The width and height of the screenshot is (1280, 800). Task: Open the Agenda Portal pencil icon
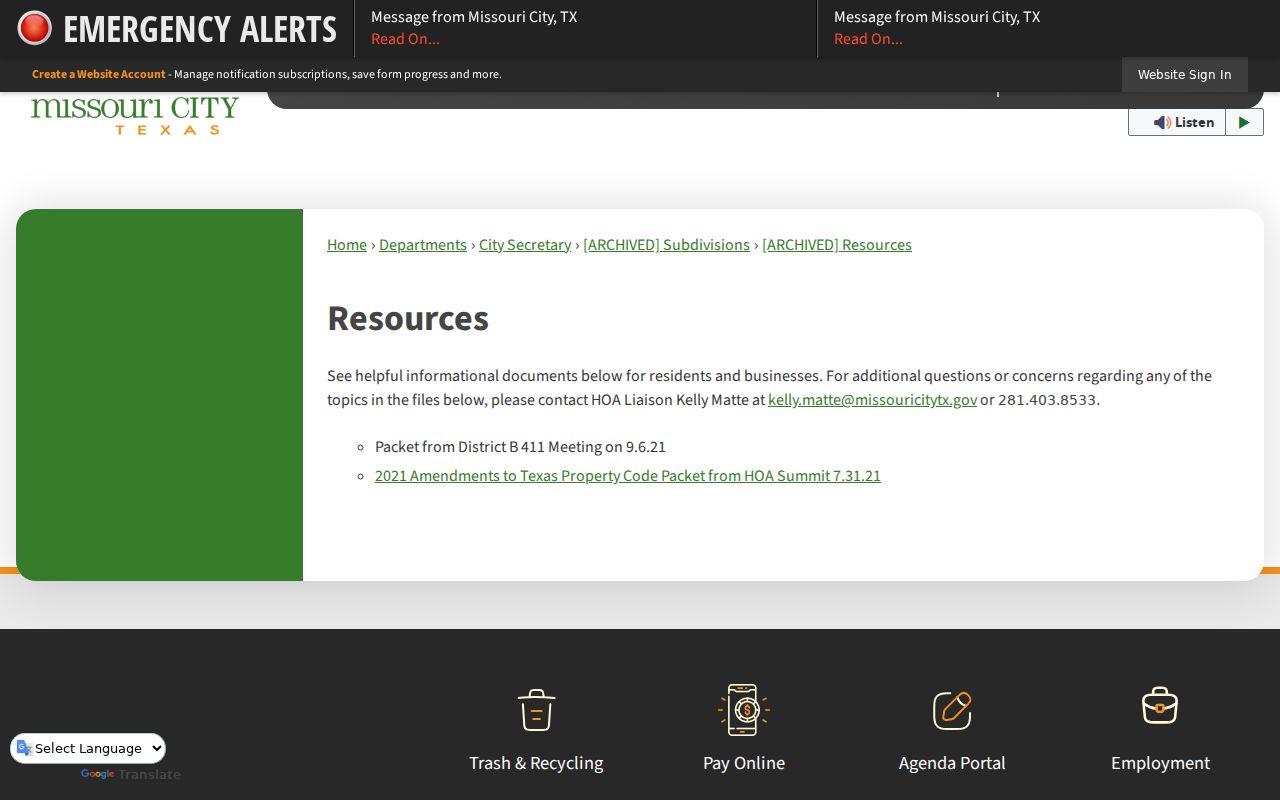tap(952, 710)
